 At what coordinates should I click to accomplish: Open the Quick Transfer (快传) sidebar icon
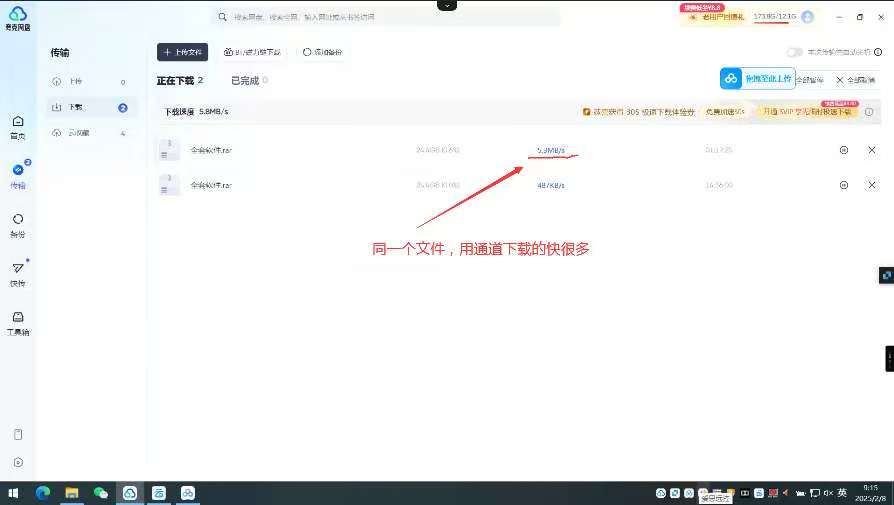tap(18, 274)
